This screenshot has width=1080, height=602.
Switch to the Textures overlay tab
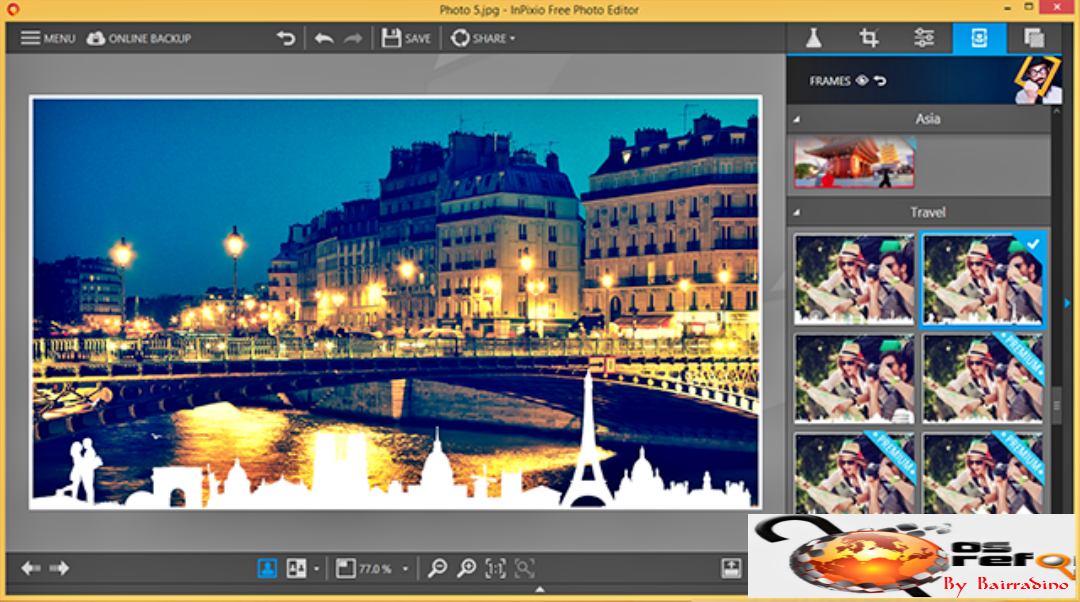click(x=1034, y=38)
